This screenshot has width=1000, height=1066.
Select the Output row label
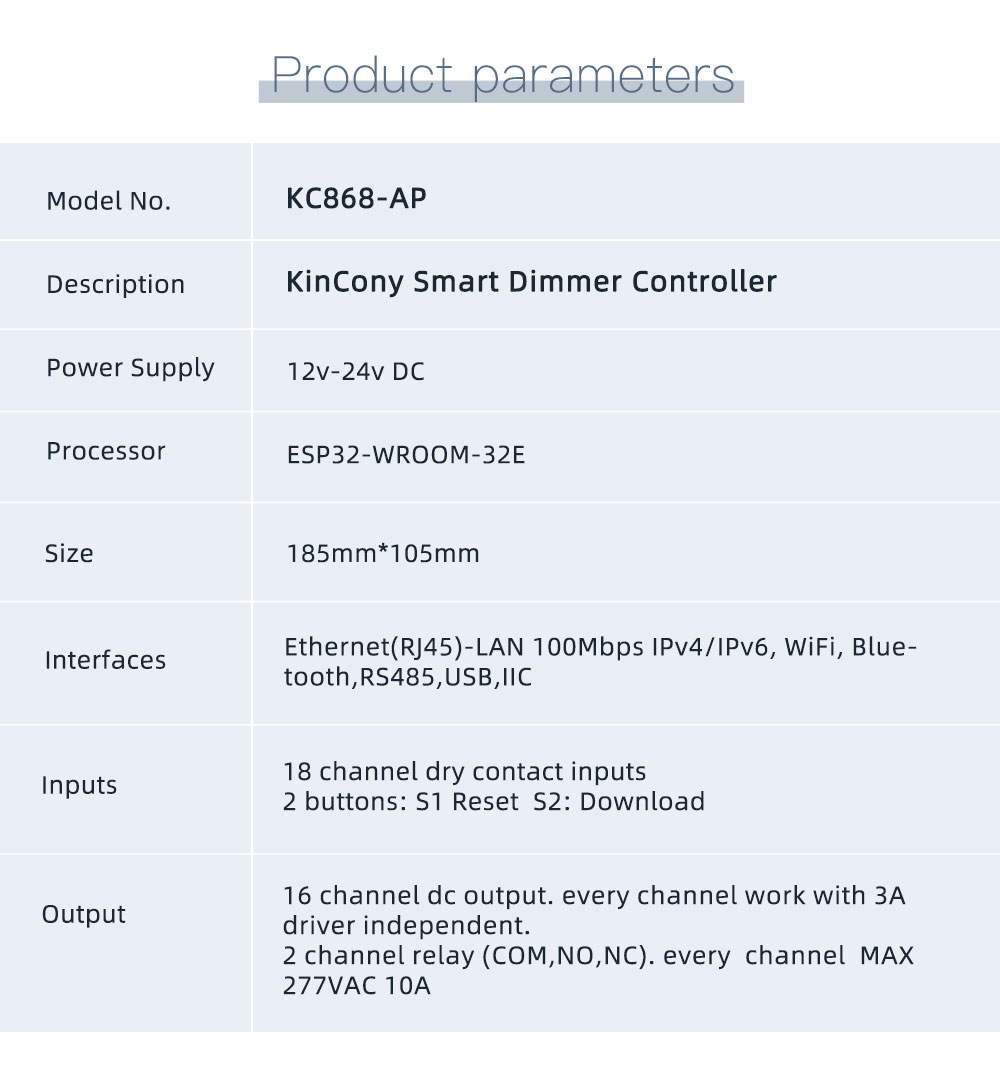[84, 914]
